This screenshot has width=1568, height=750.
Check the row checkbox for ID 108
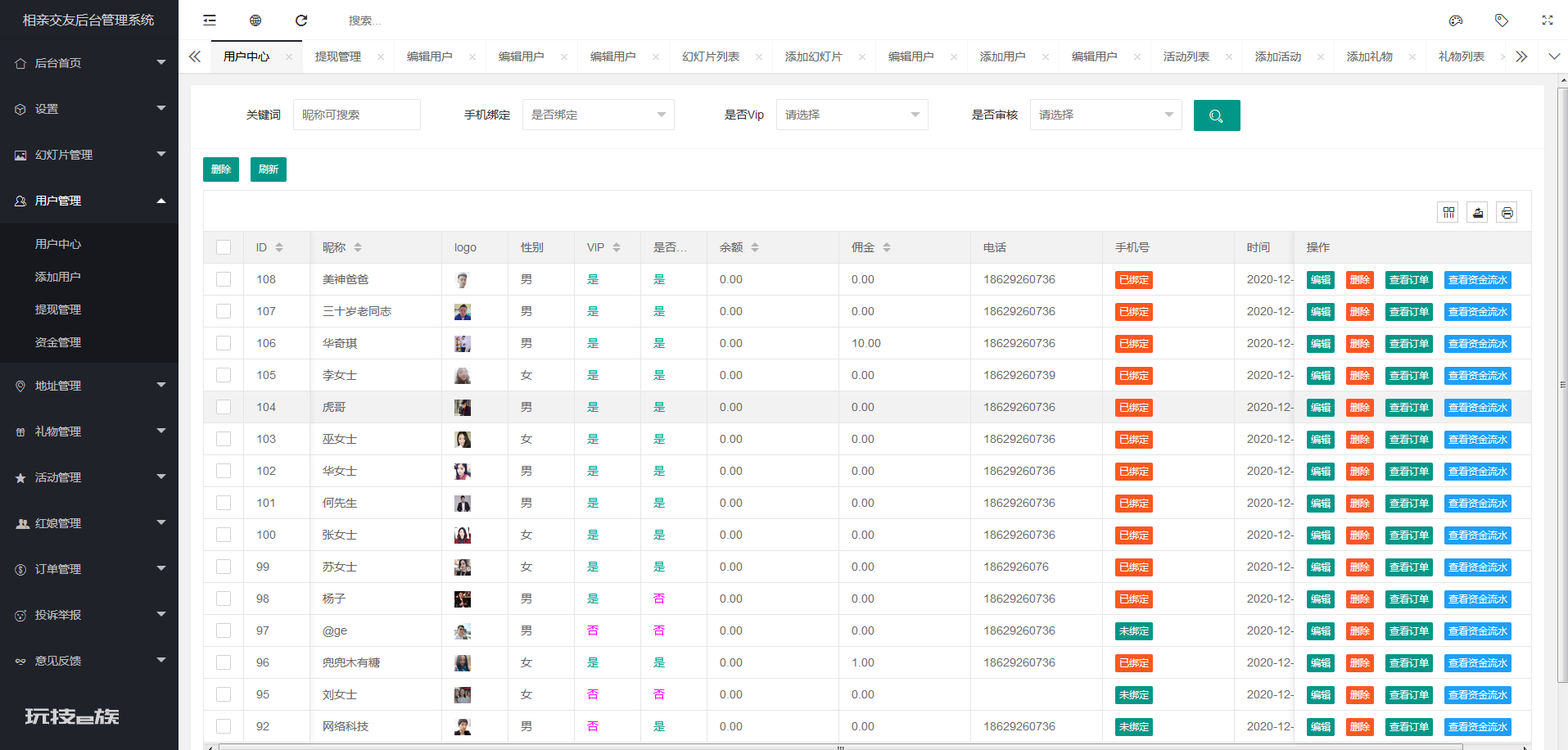point(224,279)
